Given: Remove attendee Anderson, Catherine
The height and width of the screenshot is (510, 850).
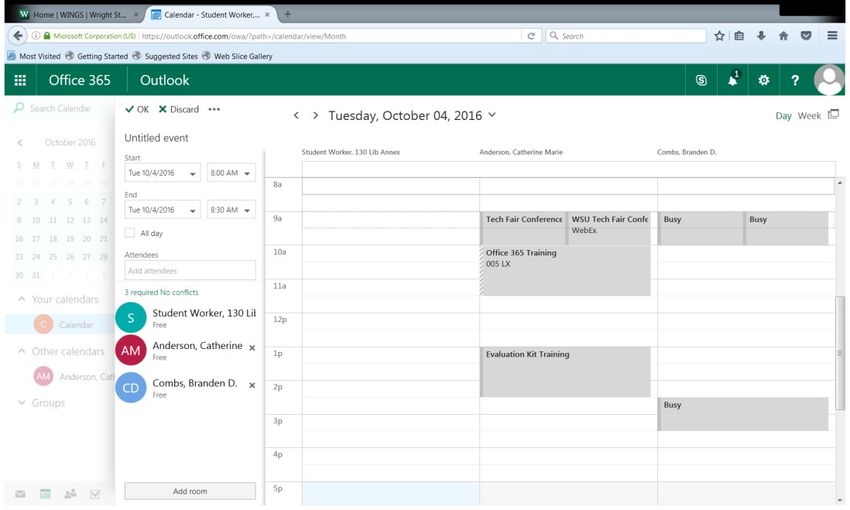Looking at the screenshot, I should pos(252,348).
